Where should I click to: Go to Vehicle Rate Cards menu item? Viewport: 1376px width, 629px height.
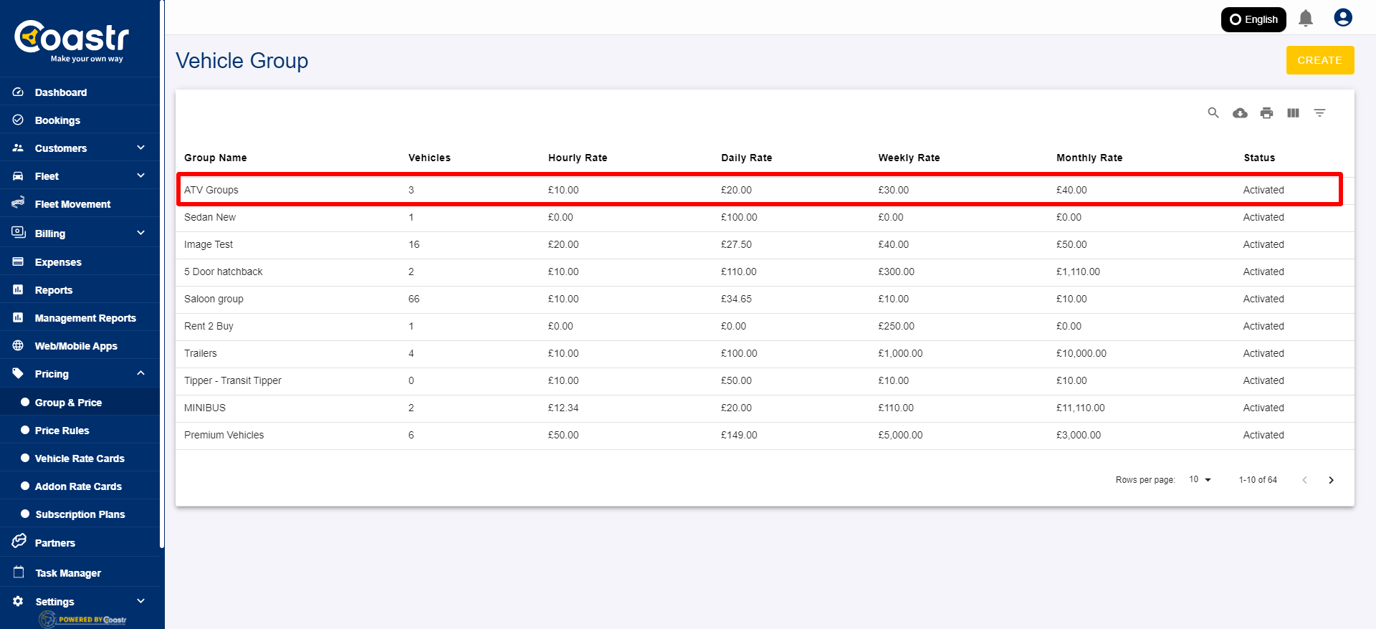79,458
